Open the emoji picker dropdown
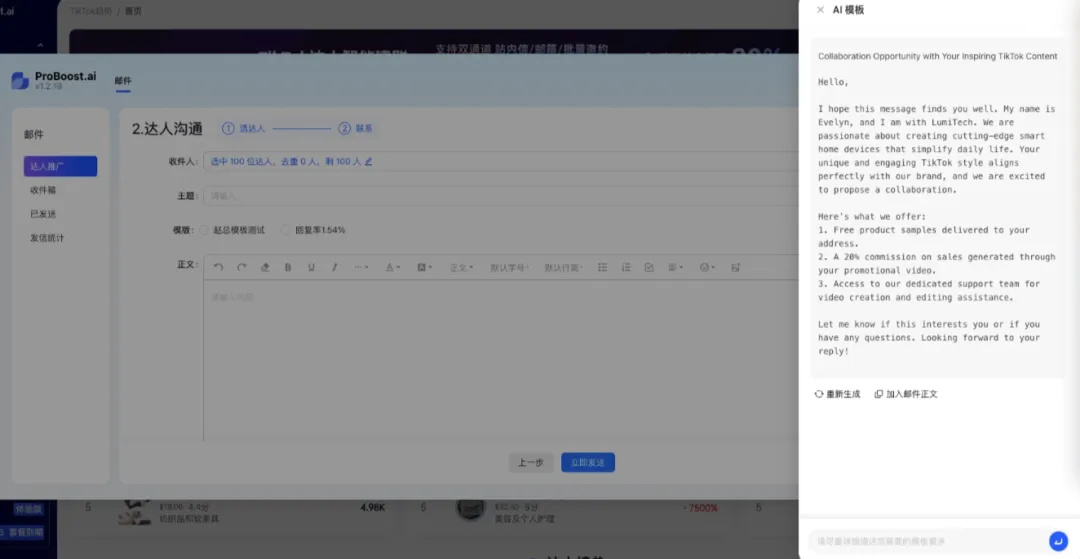Viewport: 1080px width, 559px height. pyautogui.click(x=707, y=267)
